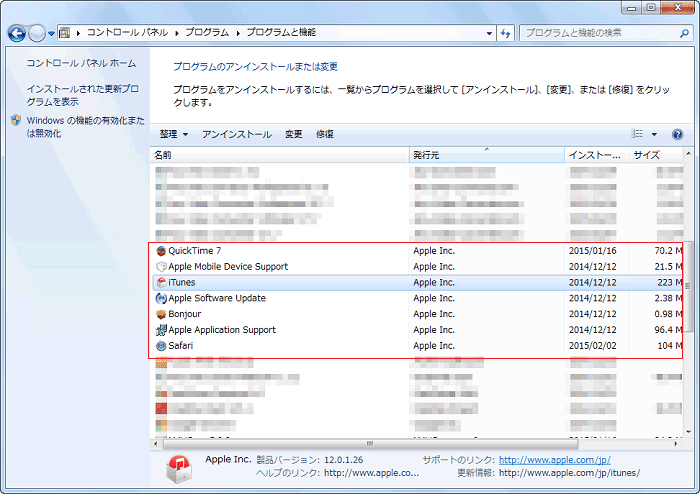Viewport: 700px width, 494px height.
Task: Click vertical scrollbar down arrow
Action: coord(688,432)
